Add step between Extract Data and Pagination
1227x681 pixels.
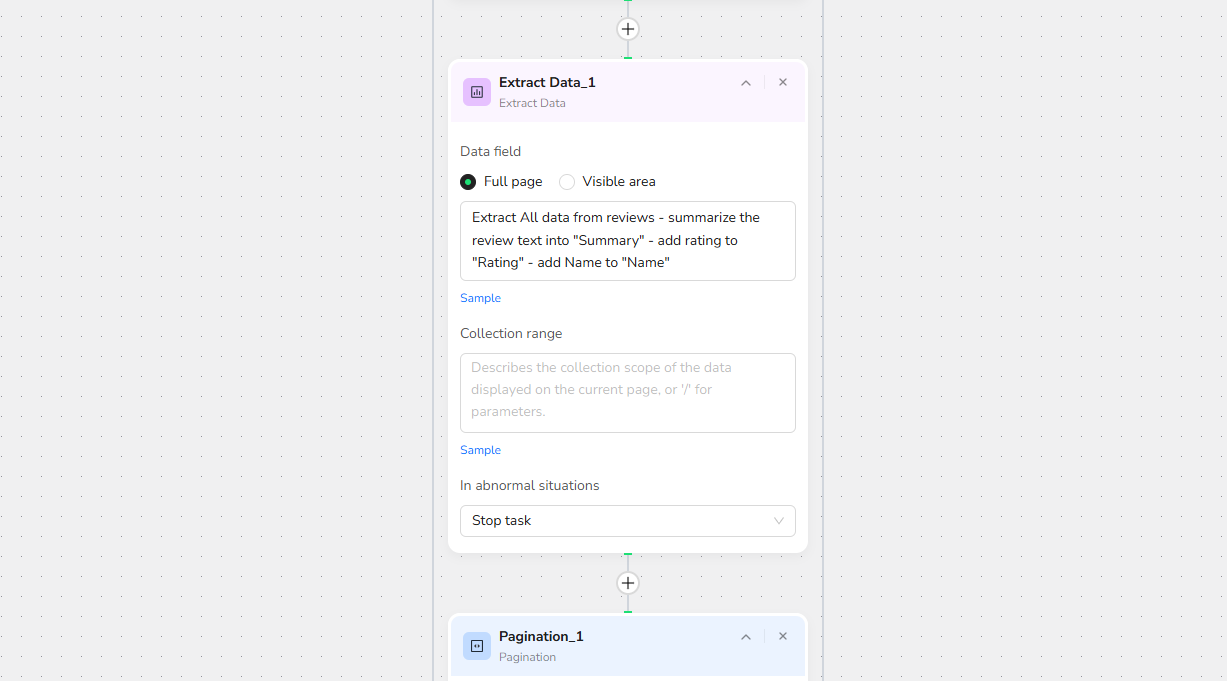pos(628,583)
